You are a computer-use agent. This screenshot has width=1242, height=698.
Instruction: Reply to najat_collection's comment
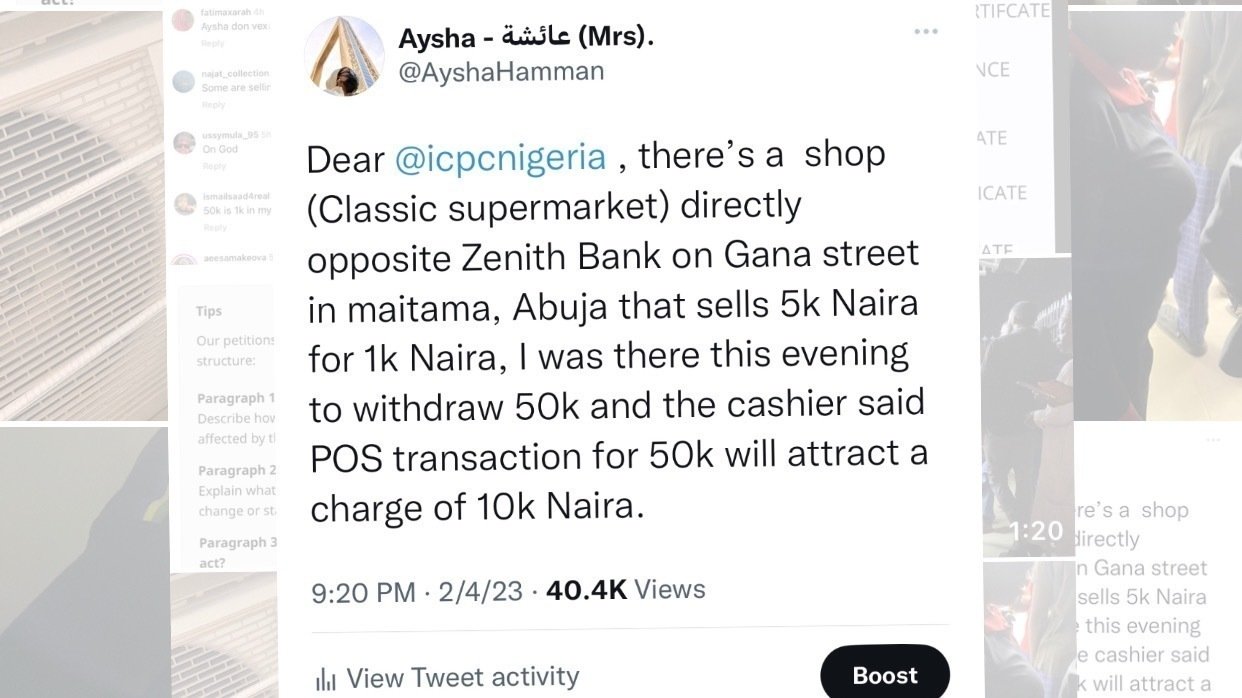pos(215,104)
